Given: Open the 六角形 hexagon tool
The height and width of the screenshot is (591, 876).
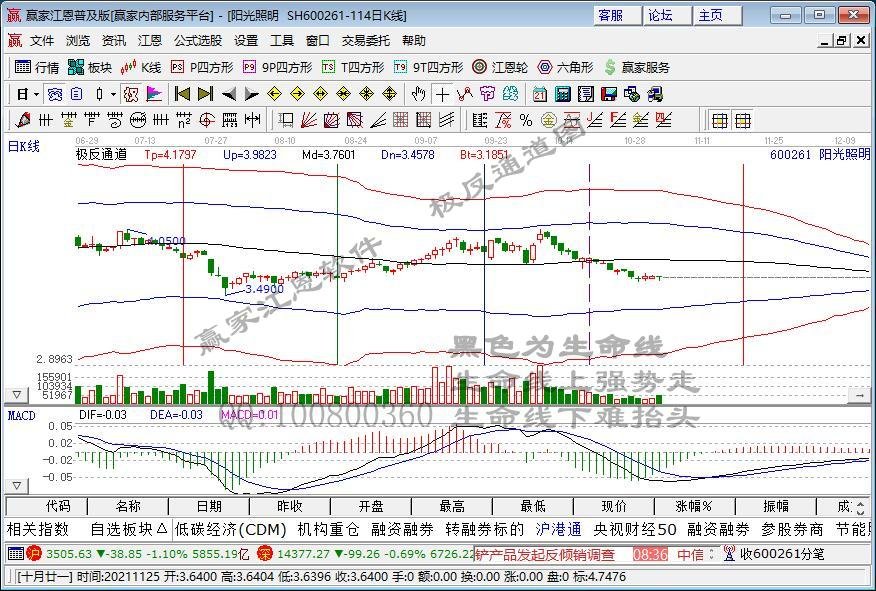Looking at the screenshot, I should point(565,68).
